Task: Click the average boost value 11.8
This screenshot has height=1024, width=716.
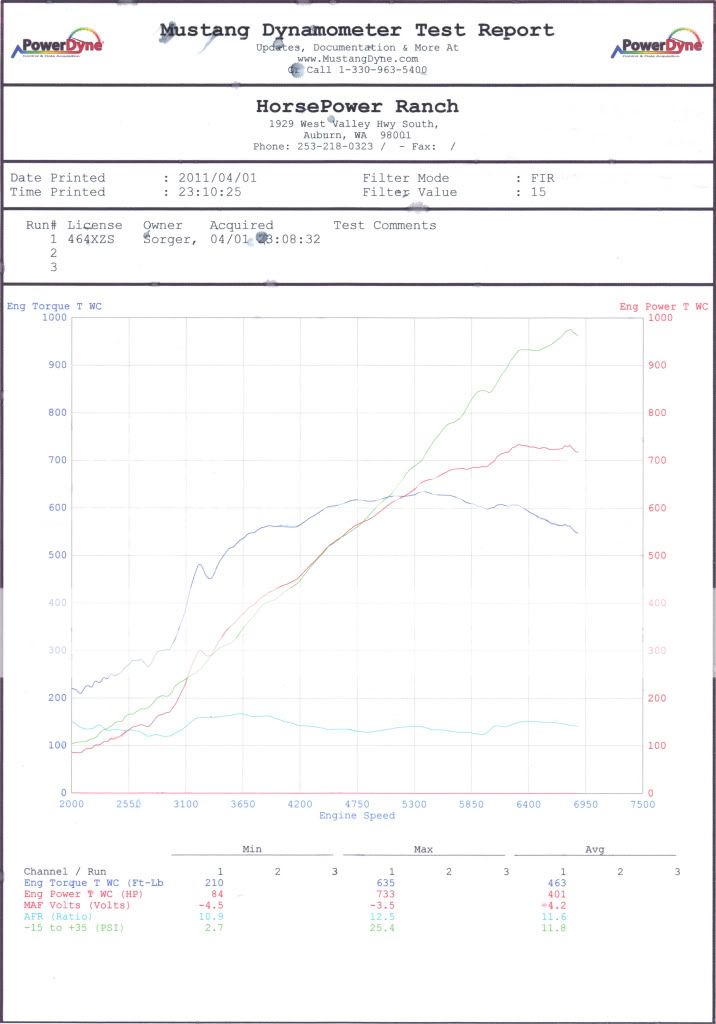Action: 553,927
